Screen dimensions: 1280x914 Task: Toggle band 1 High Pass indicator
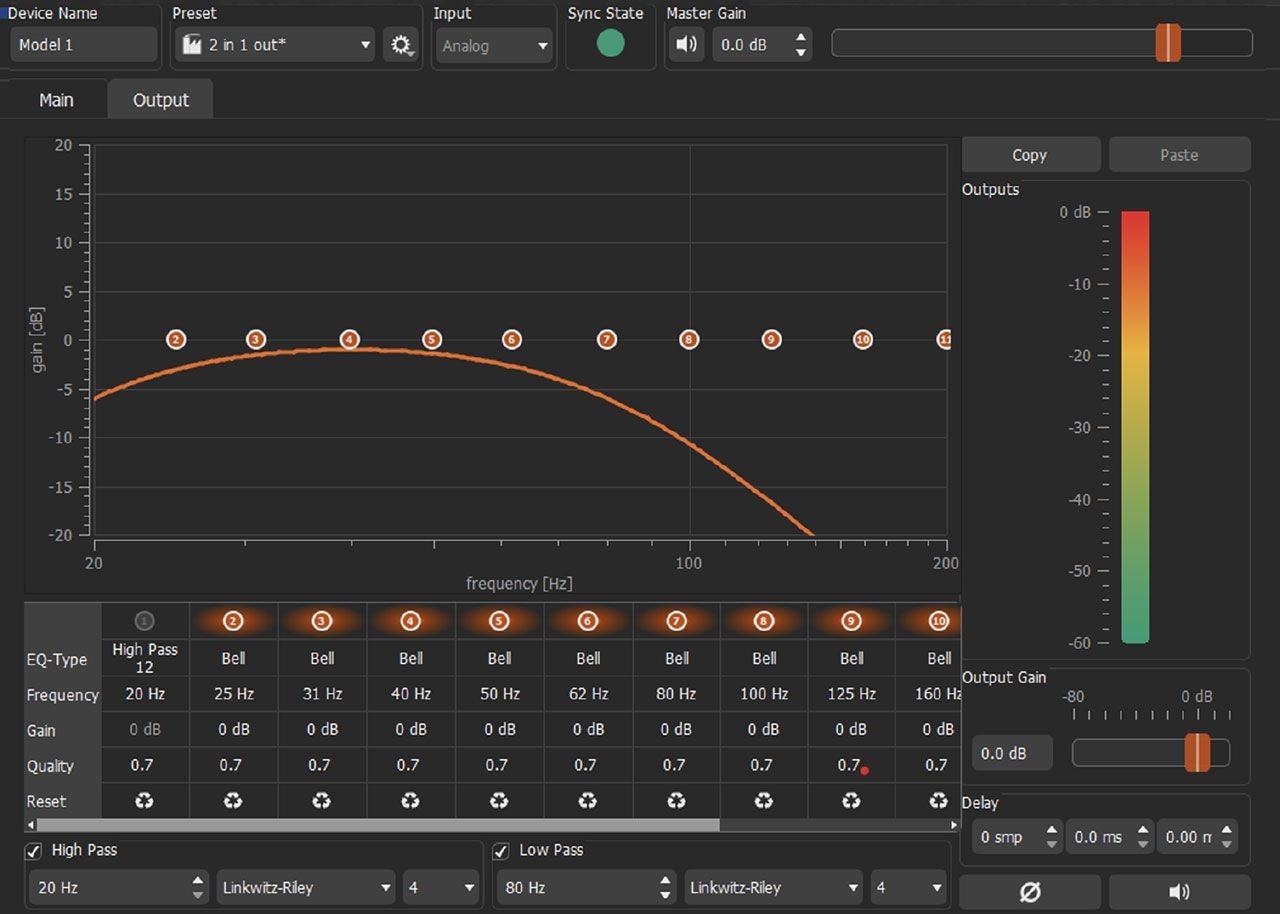click(145, 621)
